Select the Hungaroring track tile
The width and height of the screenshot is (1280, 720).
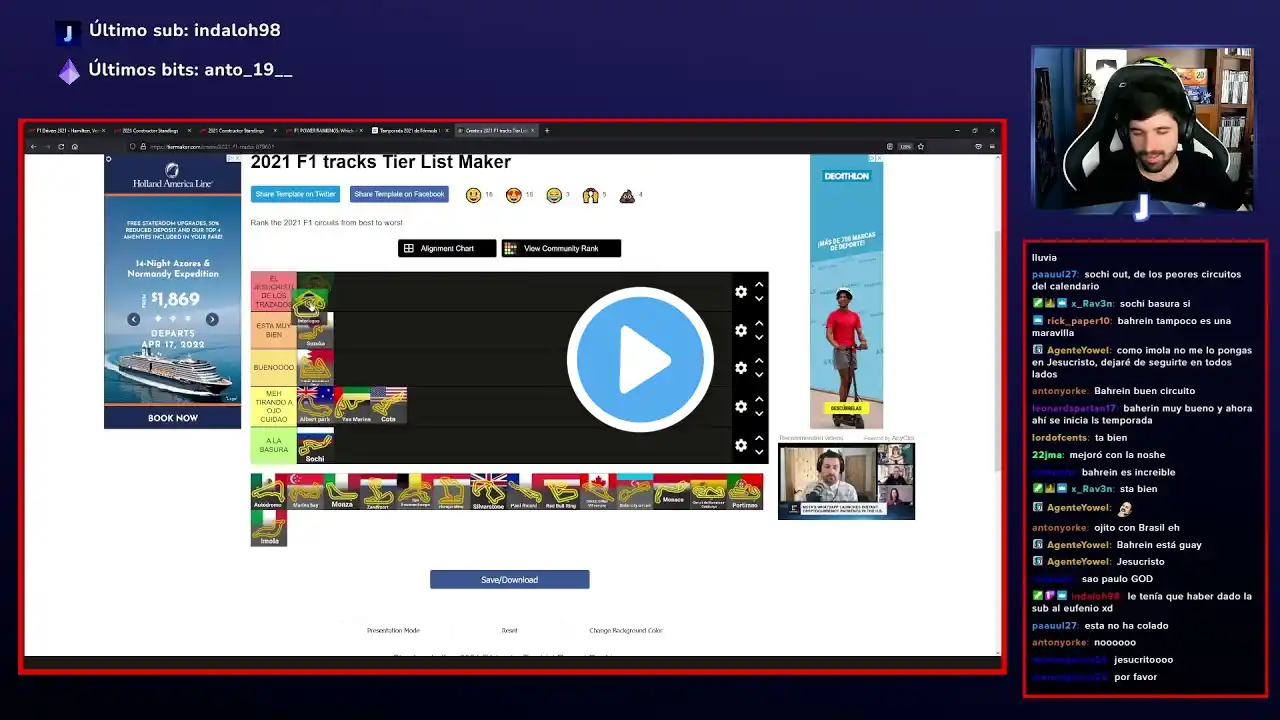[452, 492]
